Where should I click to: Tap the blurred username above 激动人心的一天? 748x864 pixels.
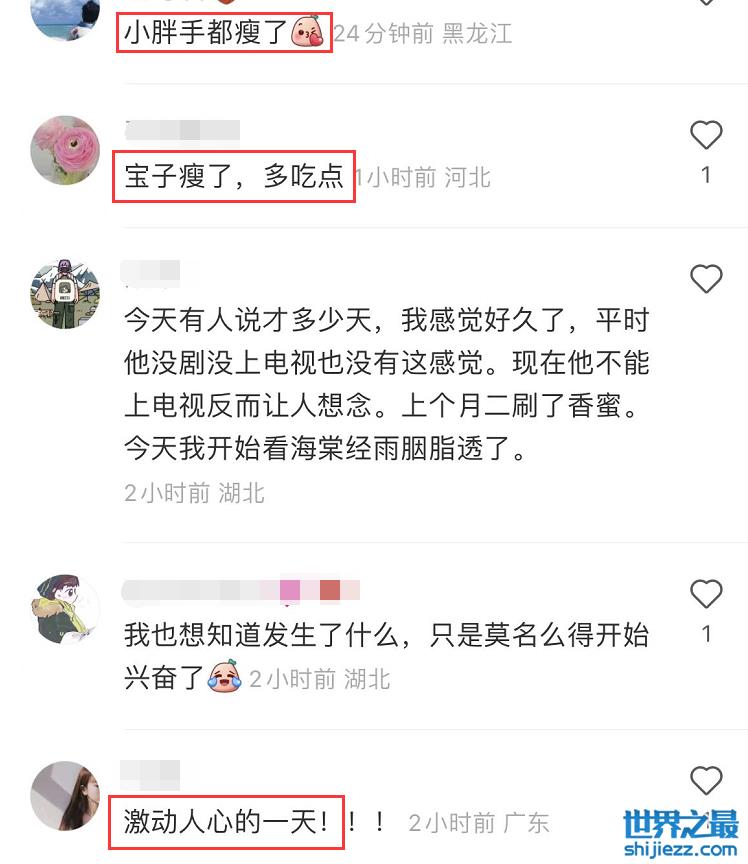coord(150,775)
